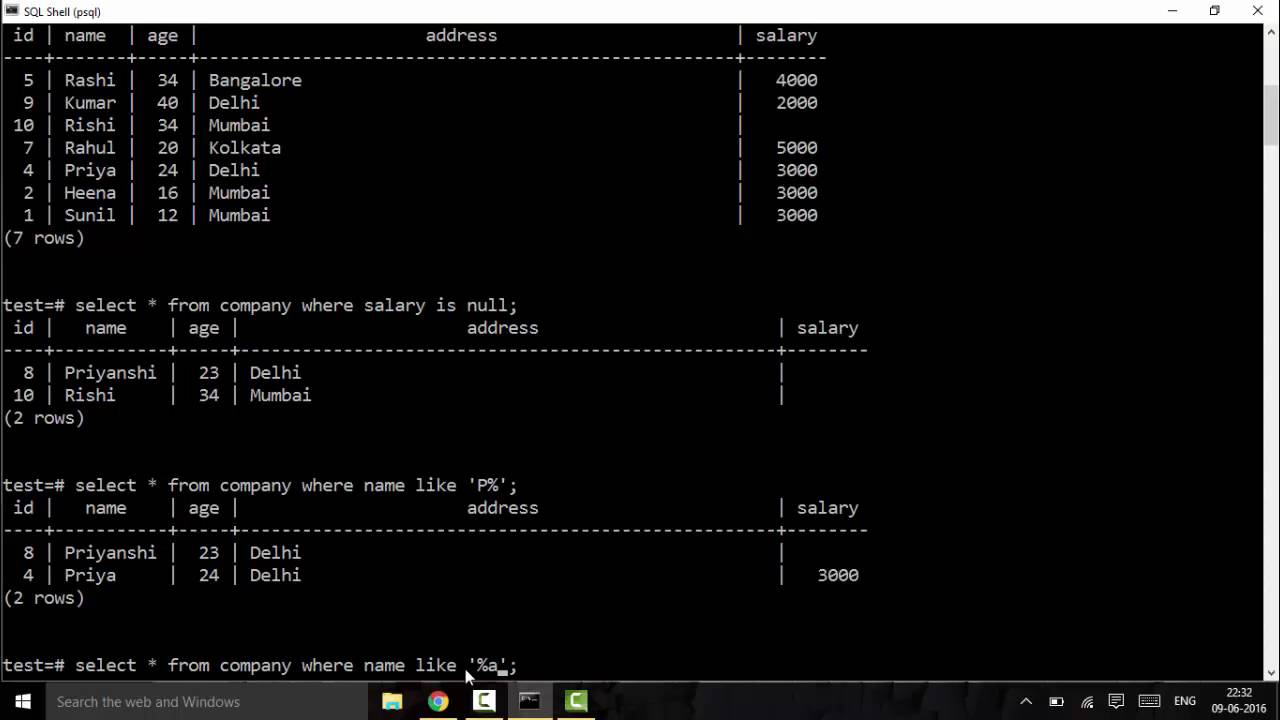The image size is (1280, 720).
Task: Click Priyanshi in the salary null results
Action: click(110, 373)
